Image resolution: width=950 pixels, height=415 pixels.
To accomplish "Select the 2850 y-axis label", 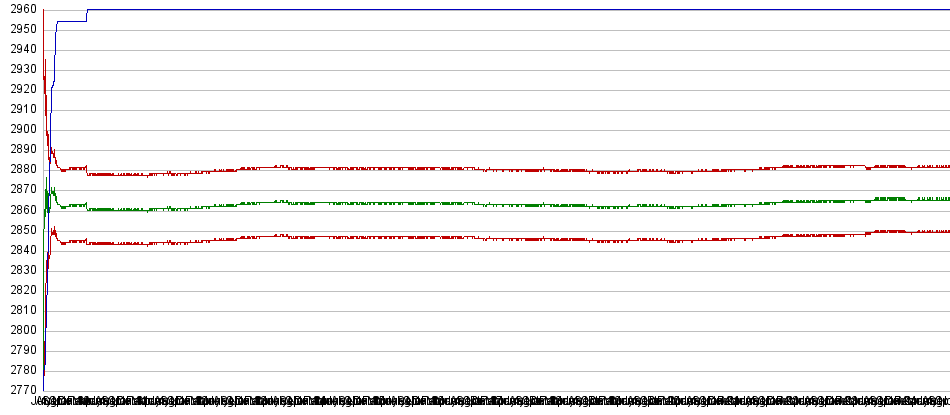I will 19,230.
